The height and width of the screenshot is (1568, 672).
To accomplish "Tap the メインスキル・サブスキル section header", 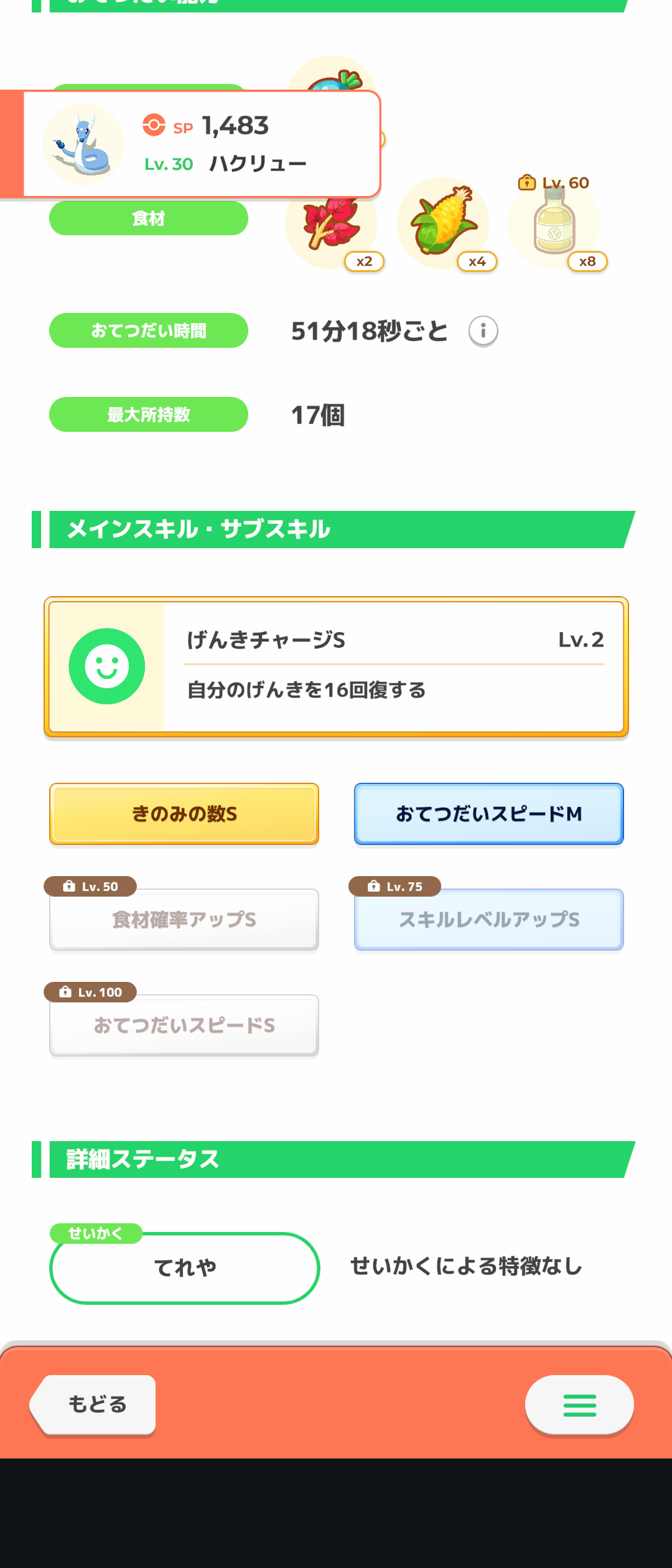I will (x=334, y=530).
